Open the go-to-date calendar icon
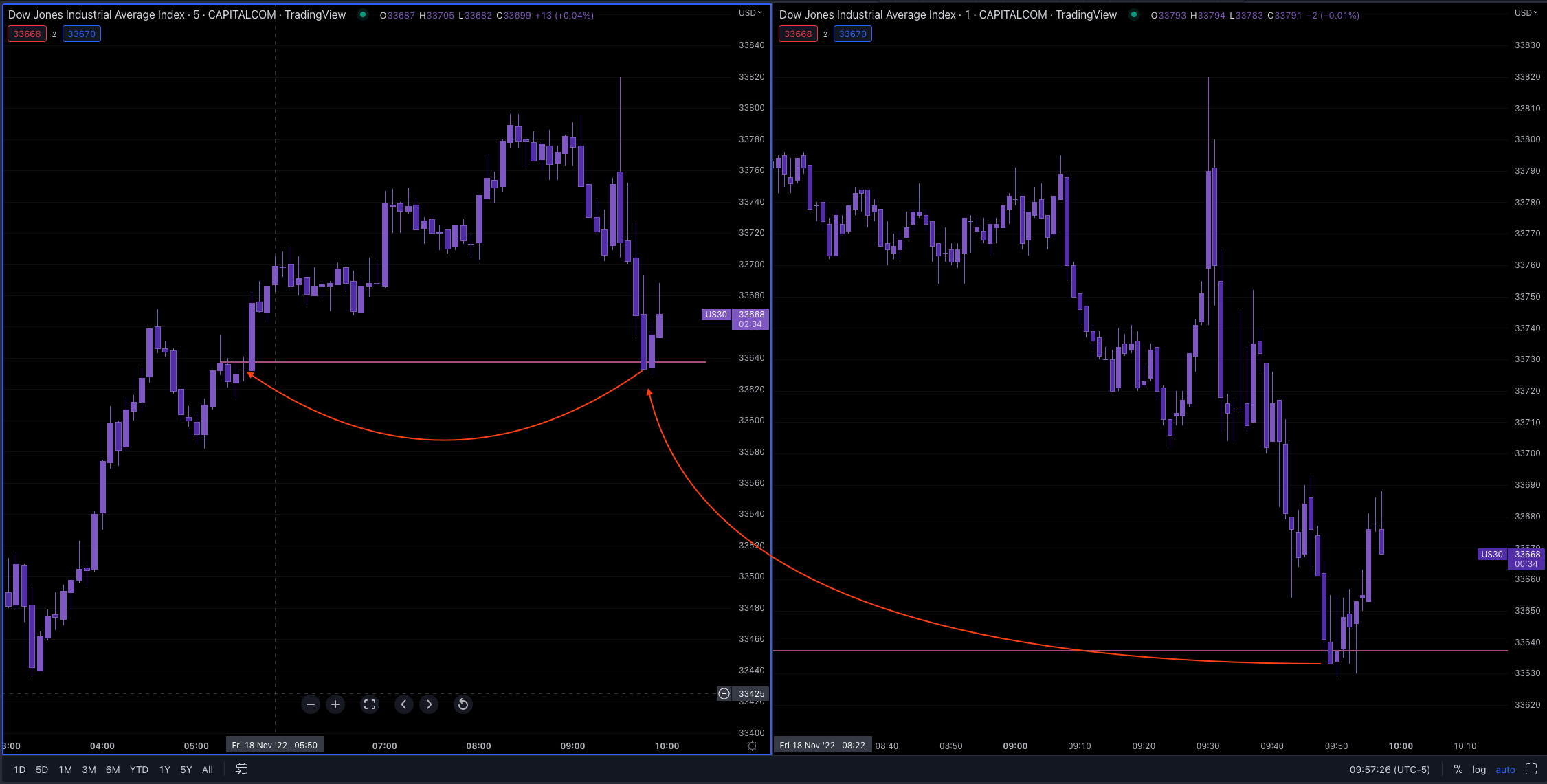The image size is (1547, 784). click(x=241, y=770)
